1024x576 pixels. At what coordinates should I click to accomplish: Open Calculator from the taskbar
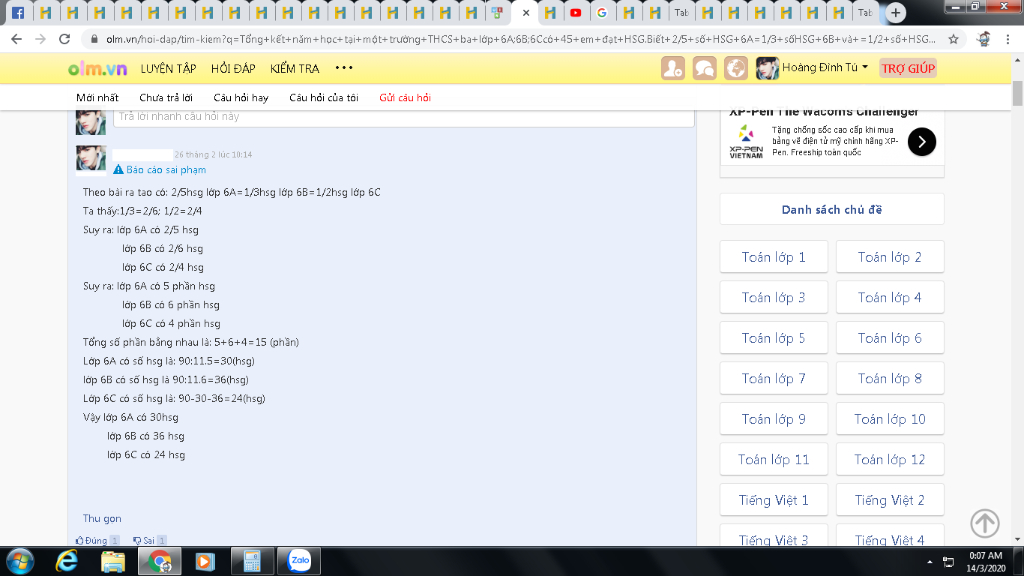coord(252,561)
